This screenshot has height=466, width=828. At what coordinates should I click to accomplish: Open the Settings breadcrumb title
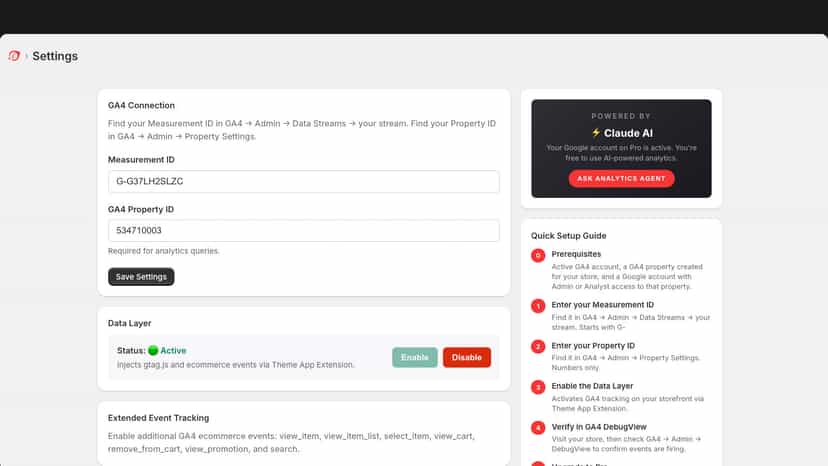(55, 56)
